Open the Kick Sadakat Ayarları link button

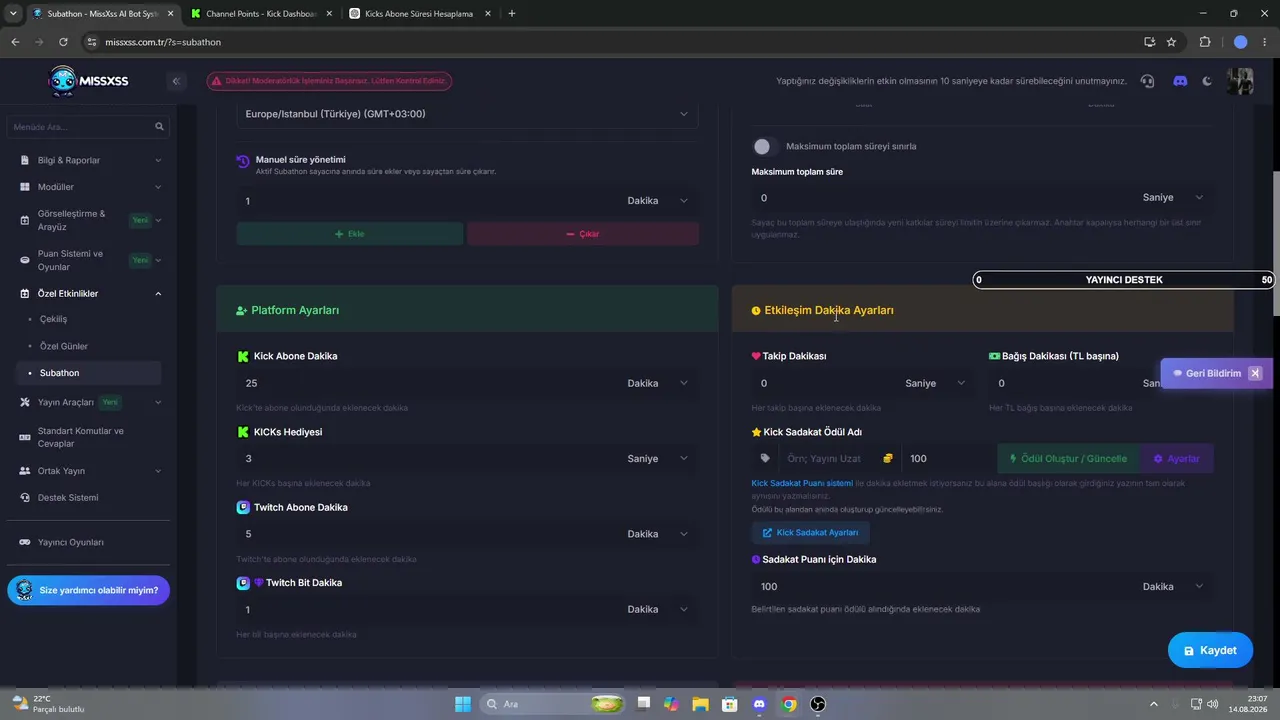click(810, 533)
